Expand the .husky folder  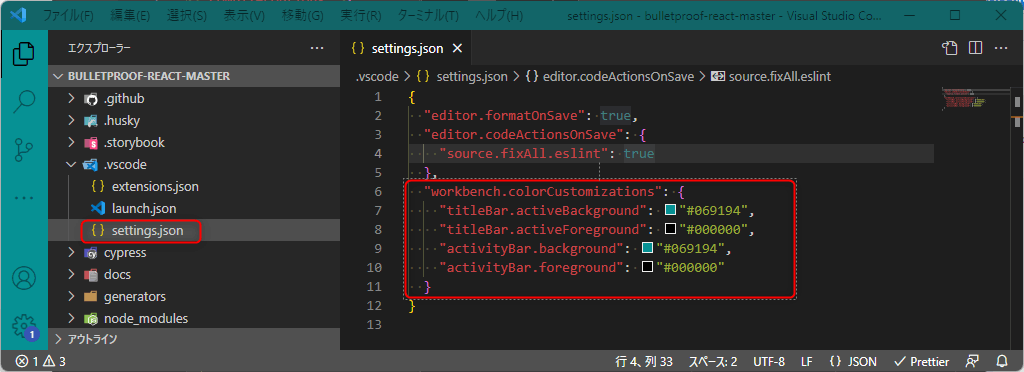coord(193,121)
